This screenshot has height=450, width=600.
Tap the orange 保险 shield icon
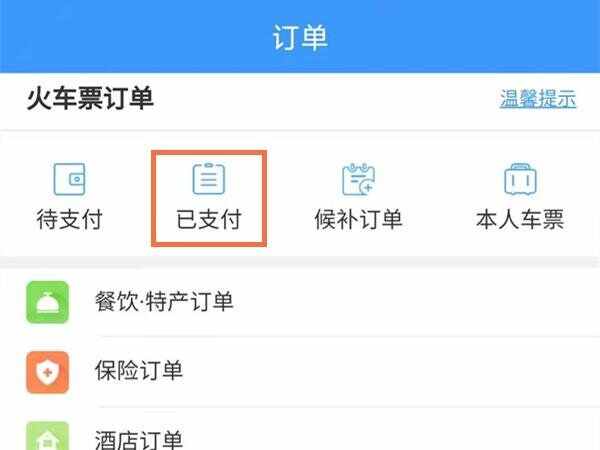click(x=47, y=372)
